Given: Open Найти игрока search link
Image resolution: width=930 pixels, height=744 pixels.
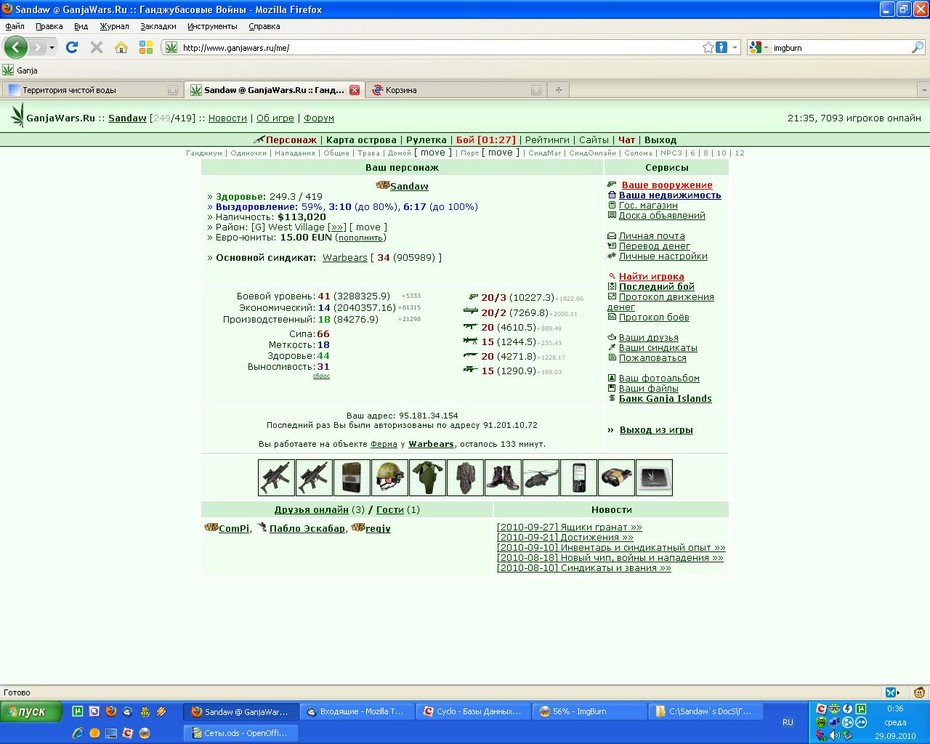Looking at the screenshot, I should coord(651,276).
